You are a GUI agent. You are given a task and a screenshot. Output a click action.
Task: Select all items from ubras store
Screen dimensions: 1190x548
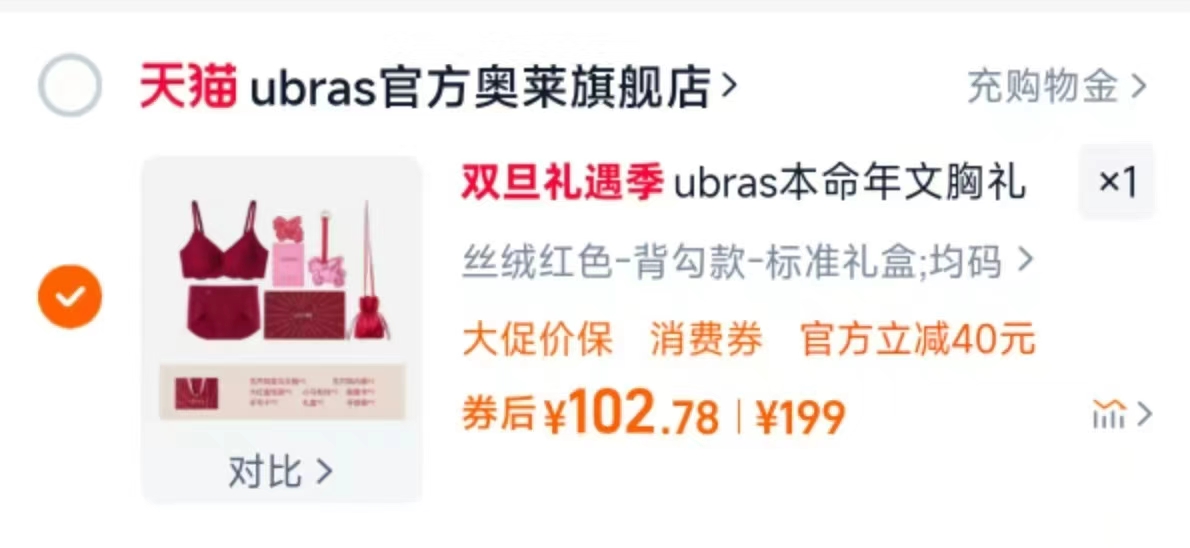coord(70,85)
